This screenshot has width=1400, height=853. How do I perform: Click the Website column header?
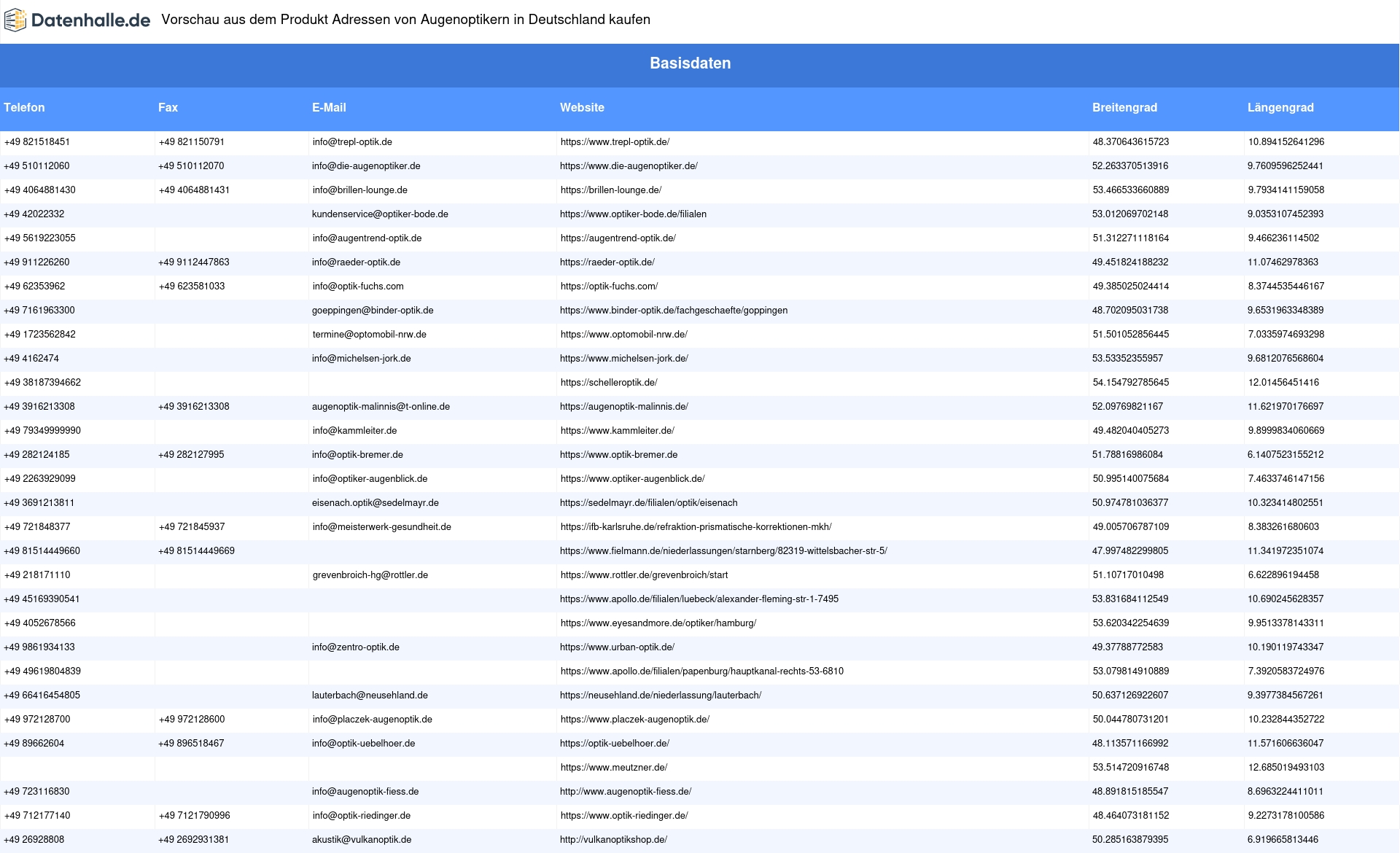coord(582,107)
